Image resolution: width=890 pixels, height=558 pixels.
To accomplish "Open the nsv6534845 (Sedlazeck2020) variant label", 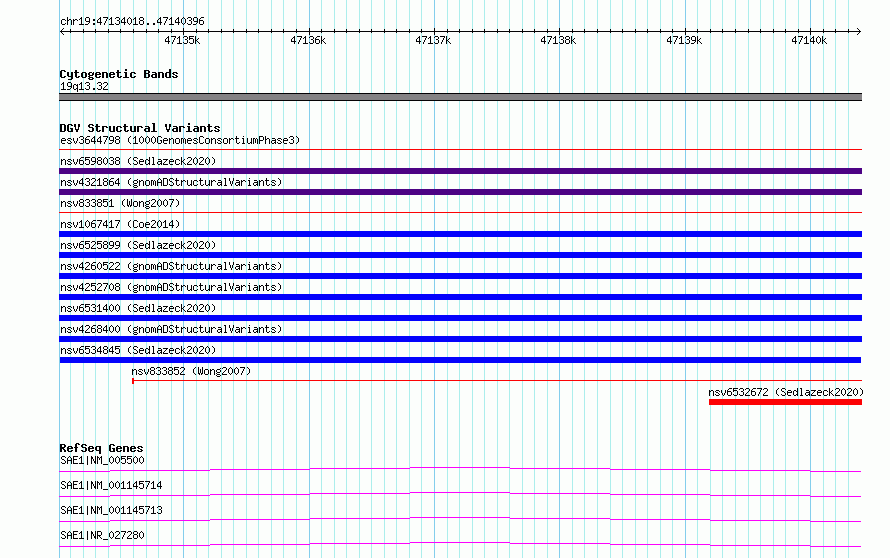I will click(x=138, y=350).
